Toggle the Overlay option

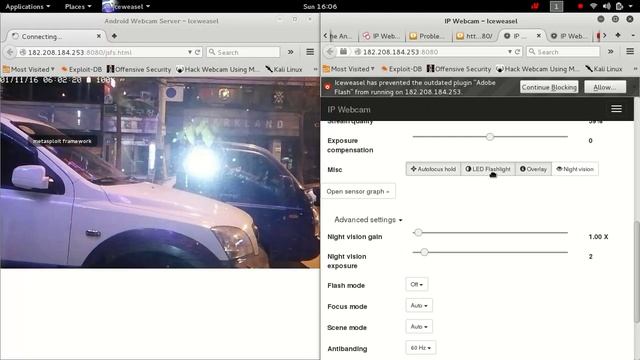point(533,169)
